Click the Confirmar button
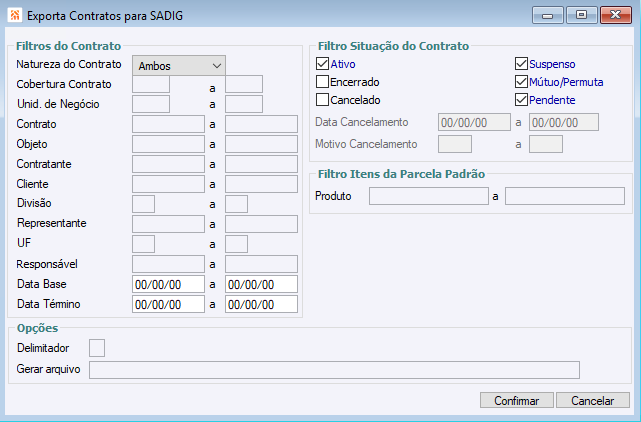 517,400
